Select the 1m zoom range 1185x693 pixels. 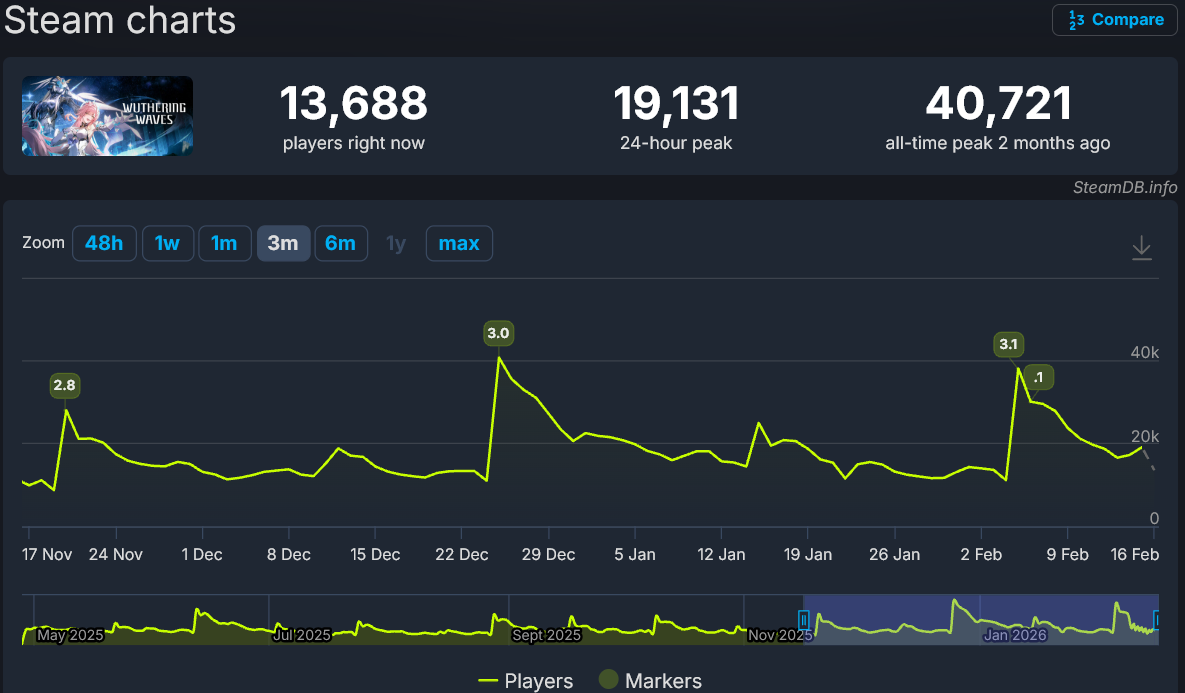point(224,243)
